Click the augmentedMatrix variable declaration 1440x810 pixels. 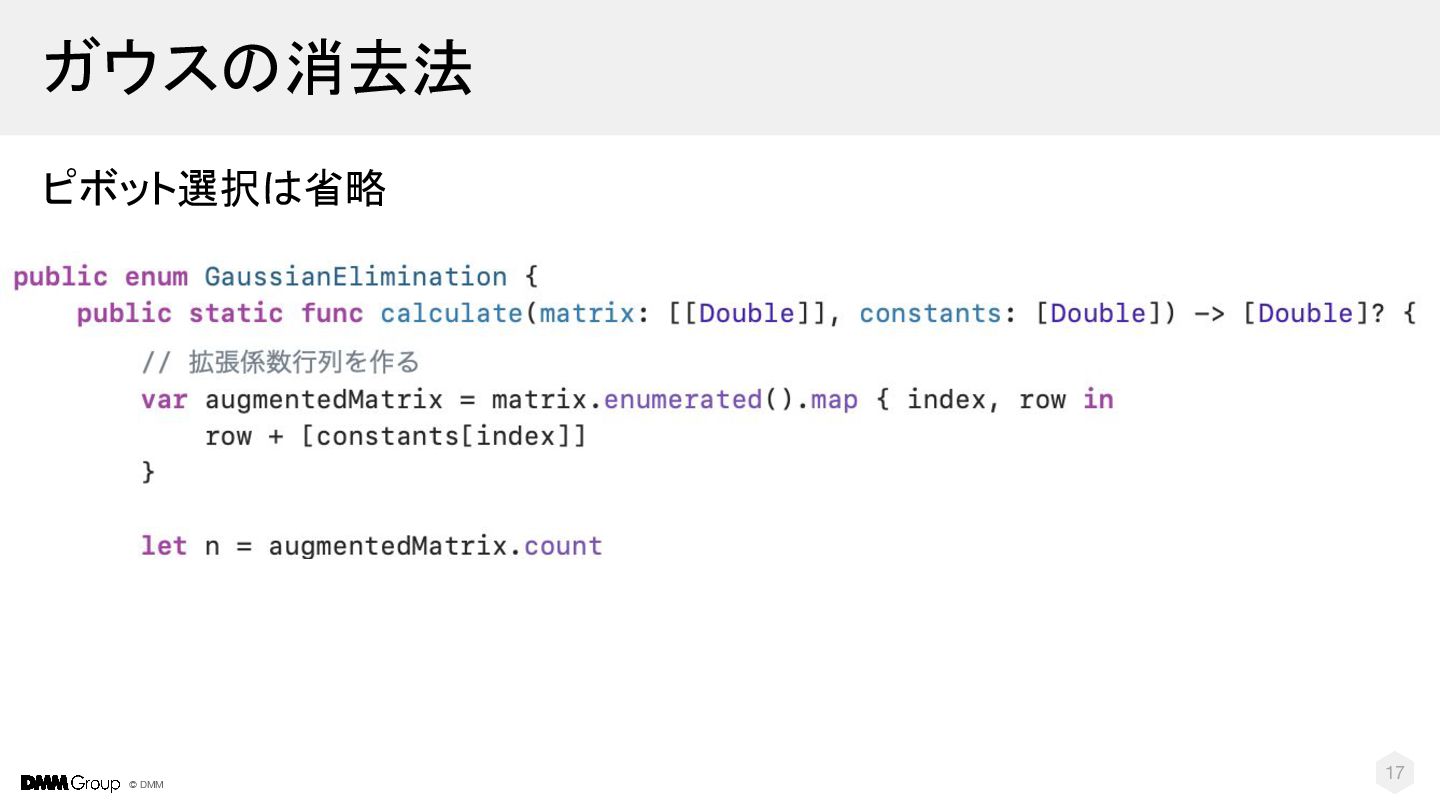pos(323,400)
